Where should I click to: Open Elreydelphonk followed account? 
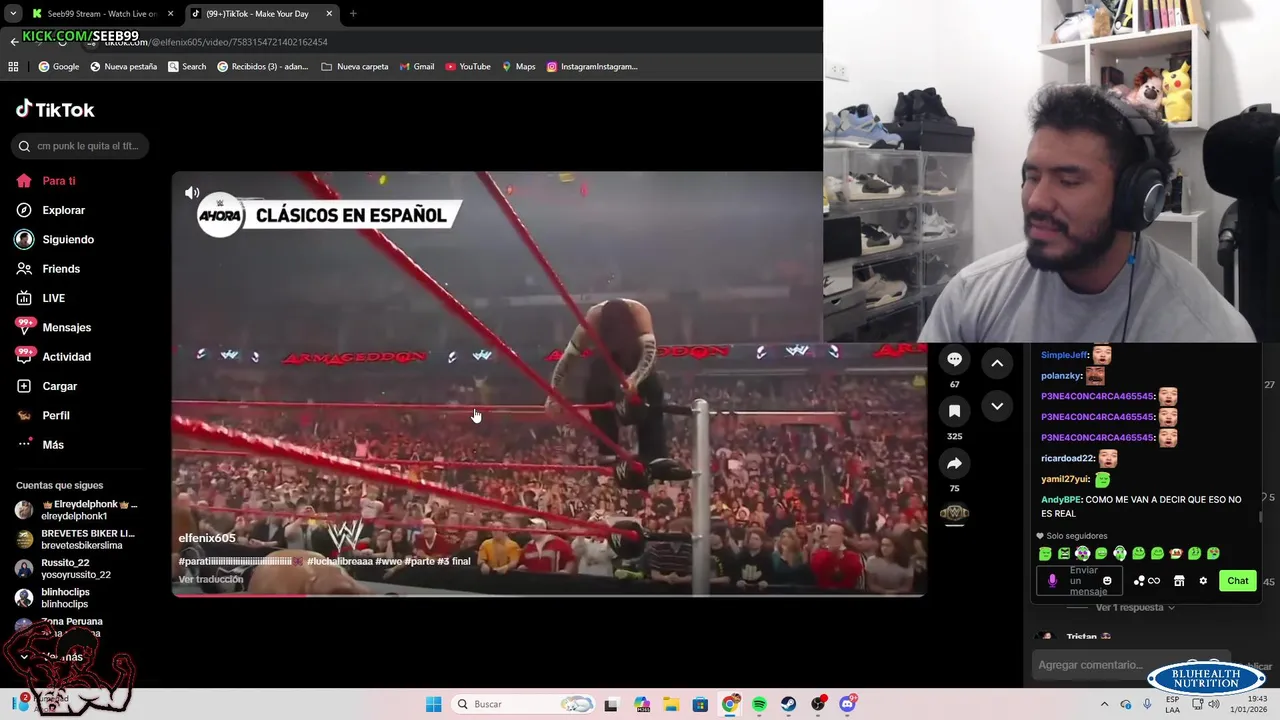pos(78,510)
